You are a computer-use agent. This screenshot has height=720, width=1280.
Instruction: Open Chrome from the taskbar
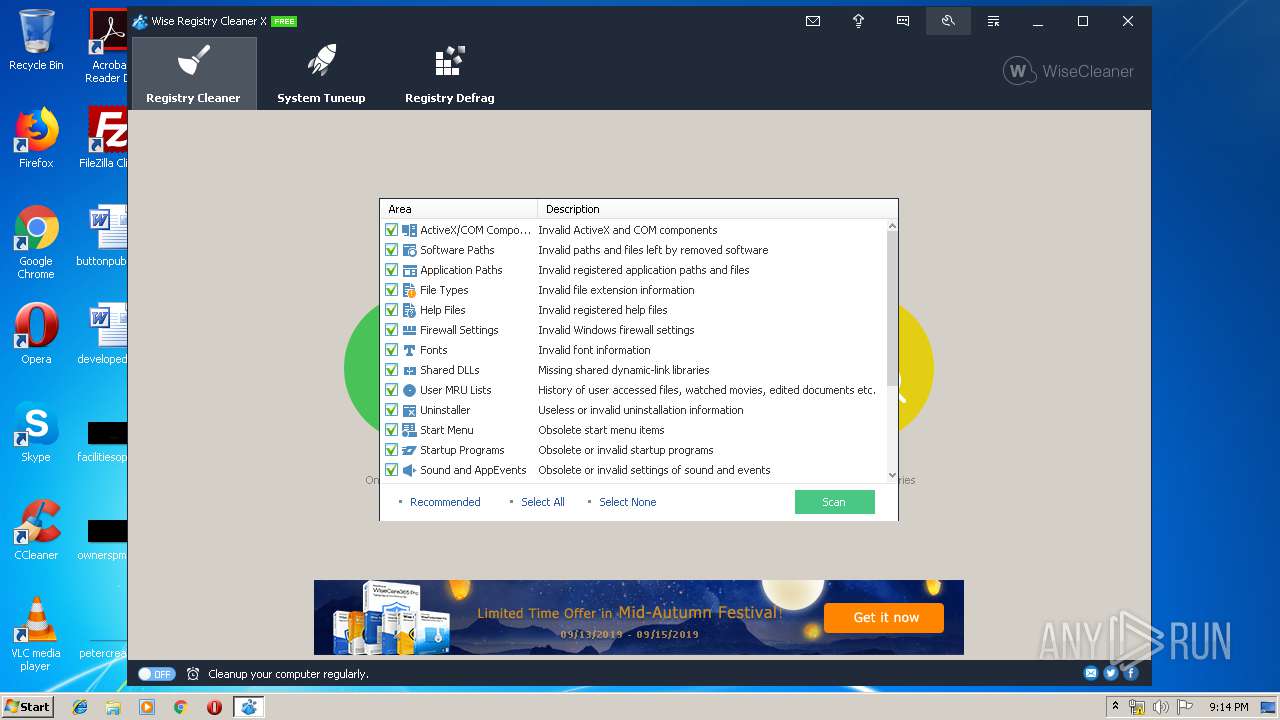[x=180, y=707]
